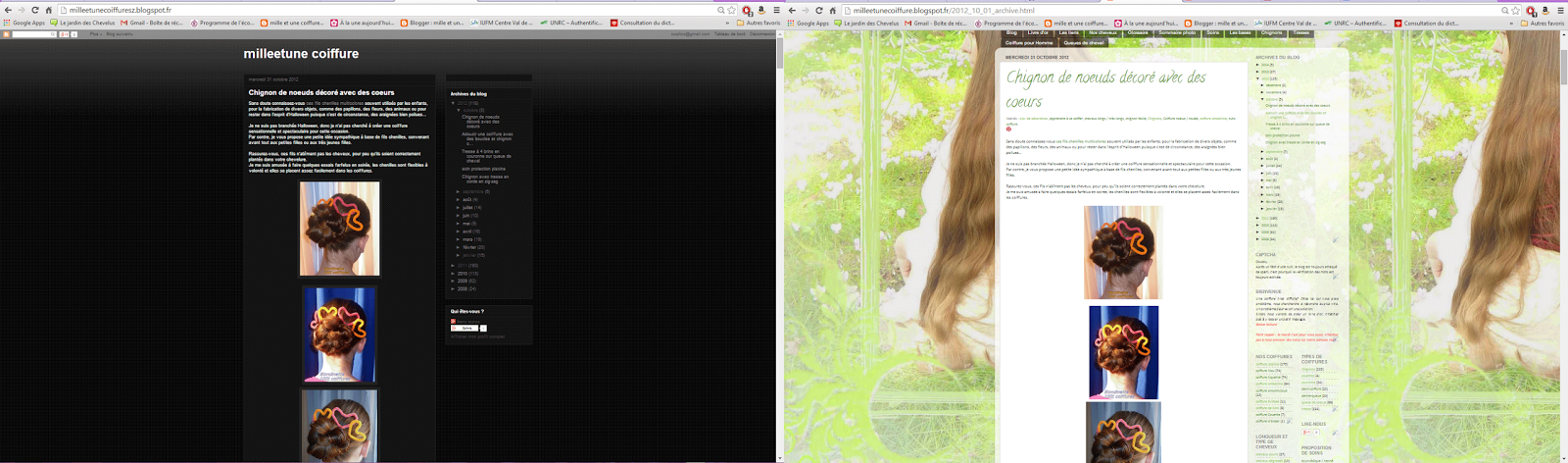Click Déconnexion in the dark blog navbar

pyautogui.click(x=761, y=34)
